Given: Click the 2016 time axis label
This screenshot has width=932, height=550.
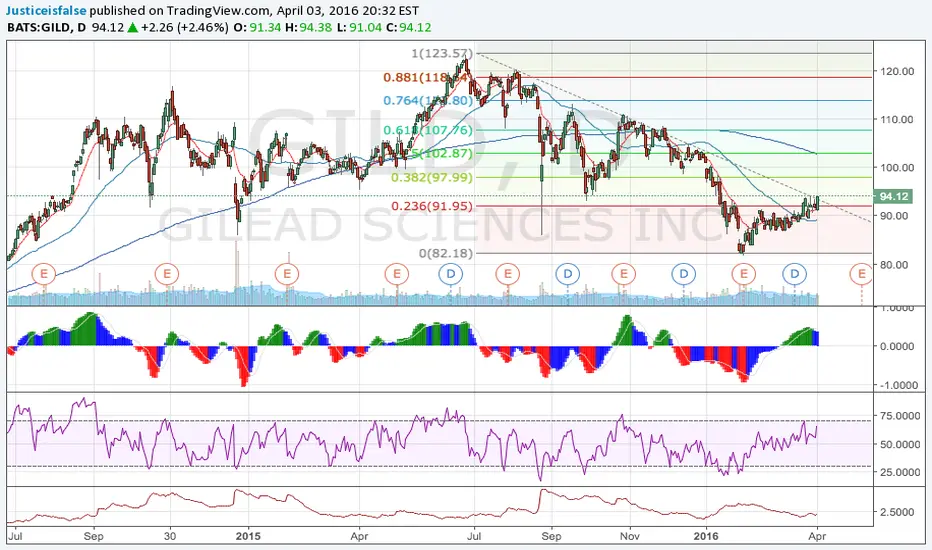Looking at the screenshot, I should [x=706, y=536].
